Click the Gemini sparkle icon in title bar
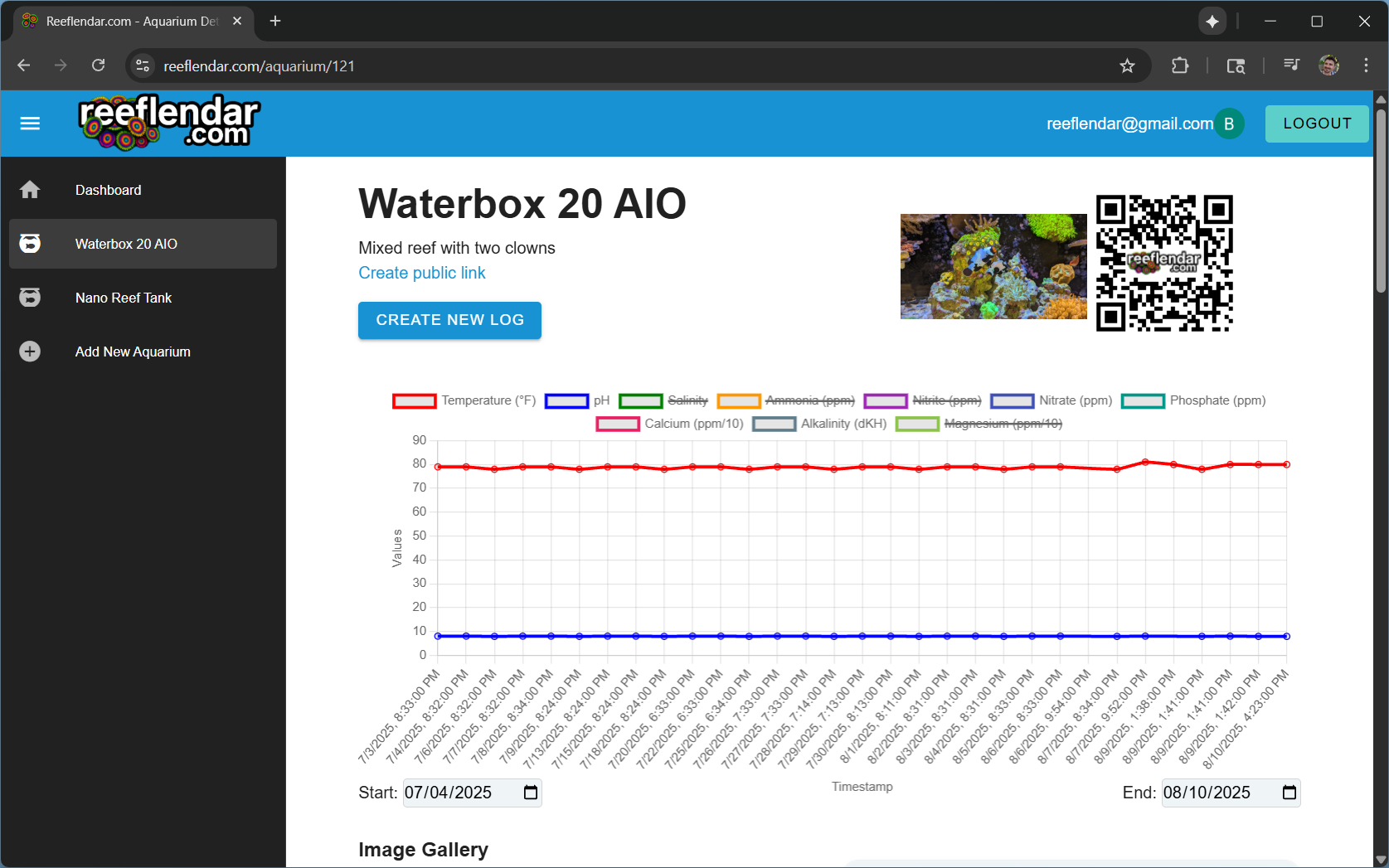 point(1212,22)
